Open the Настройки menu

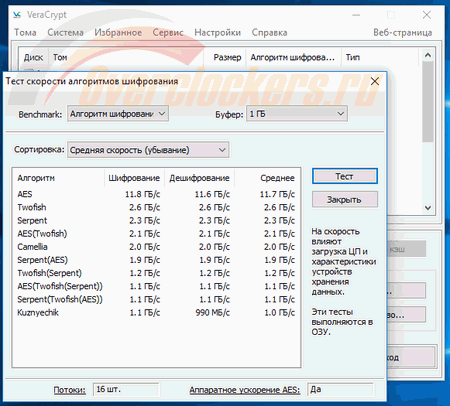217,33
